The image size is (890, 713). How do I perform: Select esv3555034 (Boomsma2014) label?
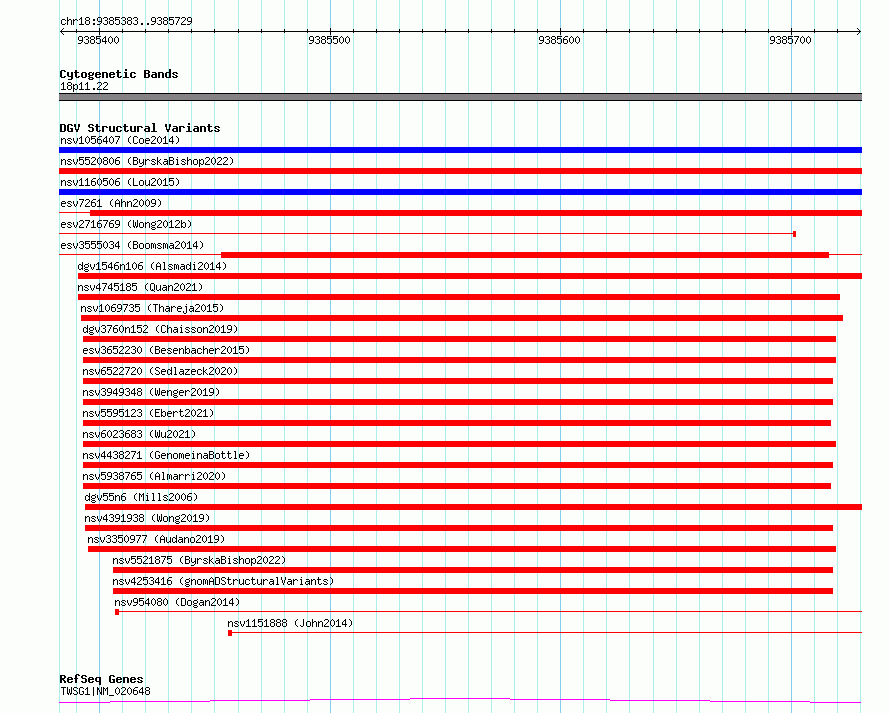coord(132,245)
